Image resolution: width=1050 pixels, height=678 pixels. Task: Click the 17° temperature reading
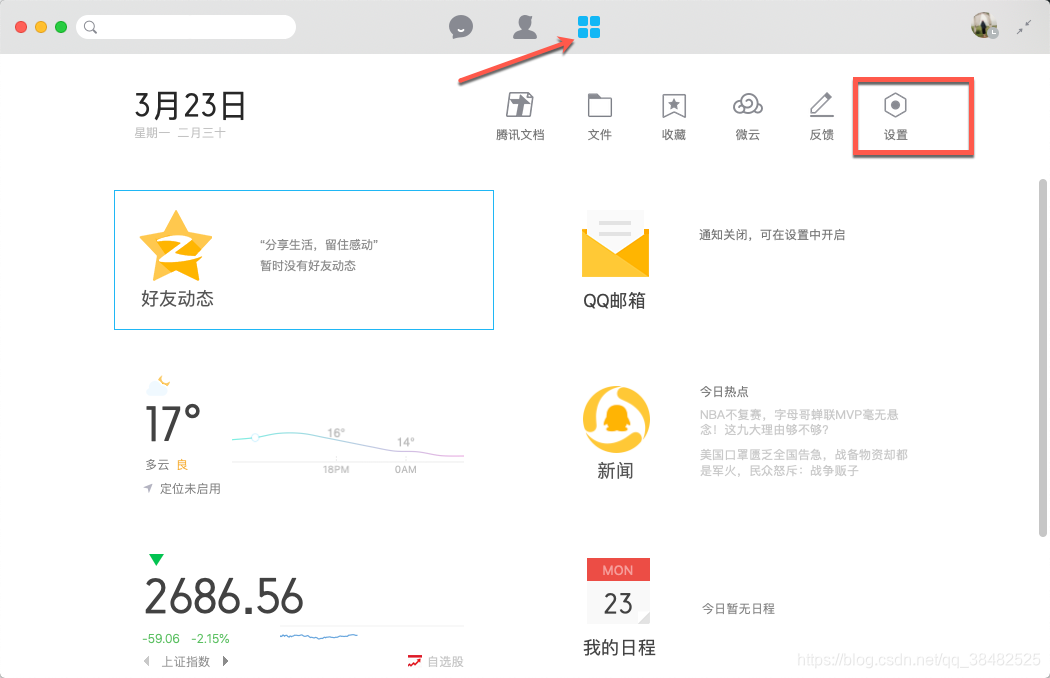coord(173,423)
